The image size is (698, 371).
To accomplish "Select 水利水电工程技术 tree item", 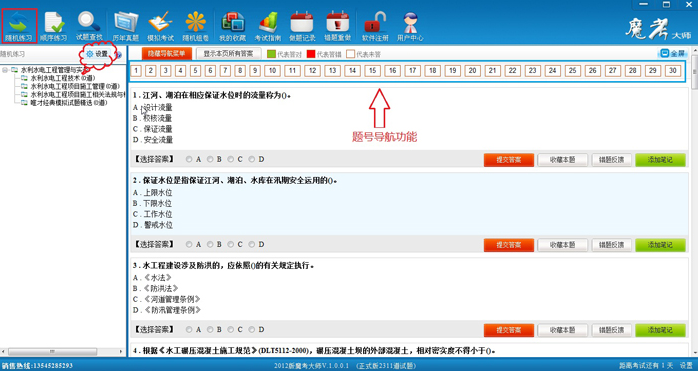I will tap(62, 78).
